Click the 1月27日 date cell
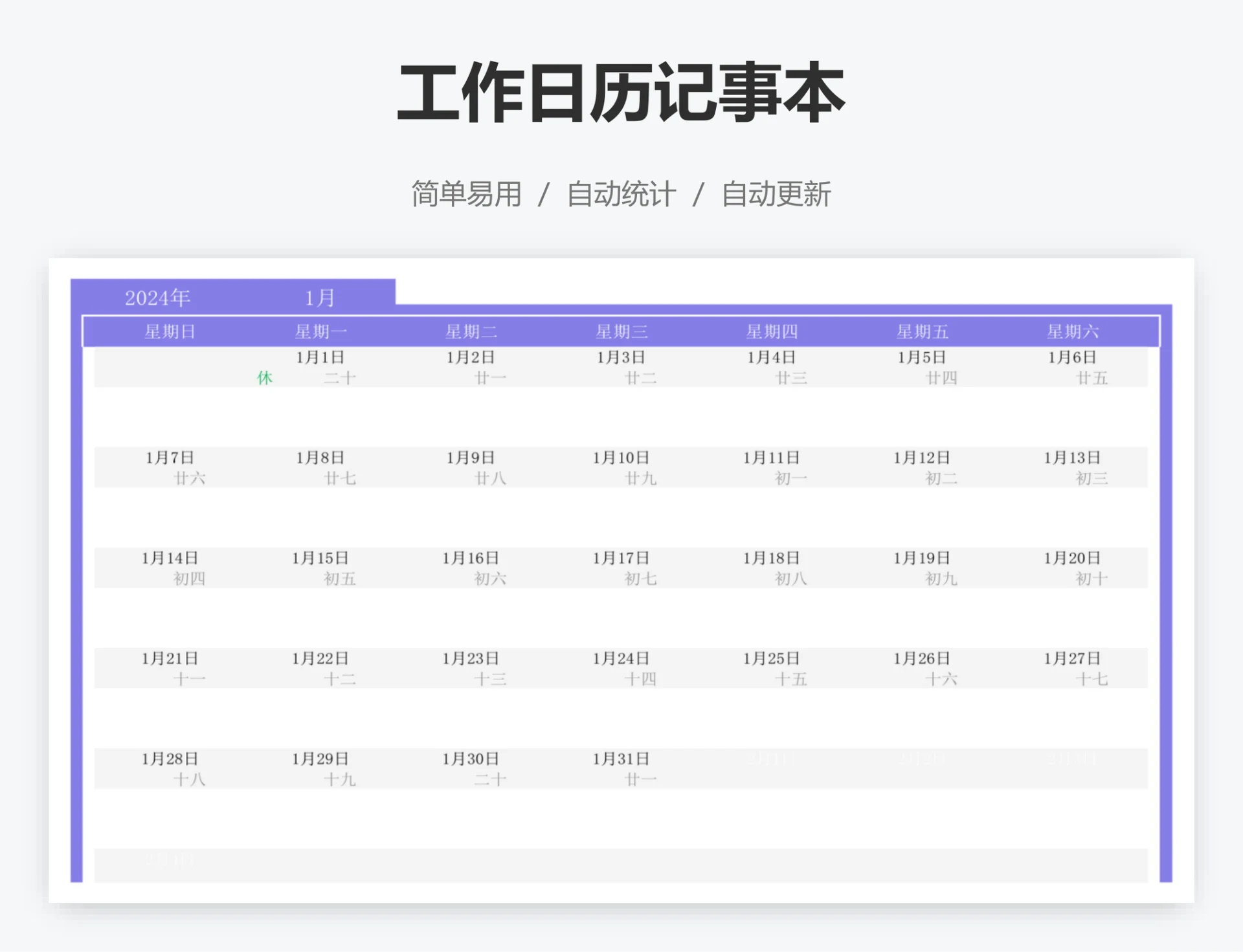The image size is (1243, 952). pyautogui.click(x=1072, y=658)
